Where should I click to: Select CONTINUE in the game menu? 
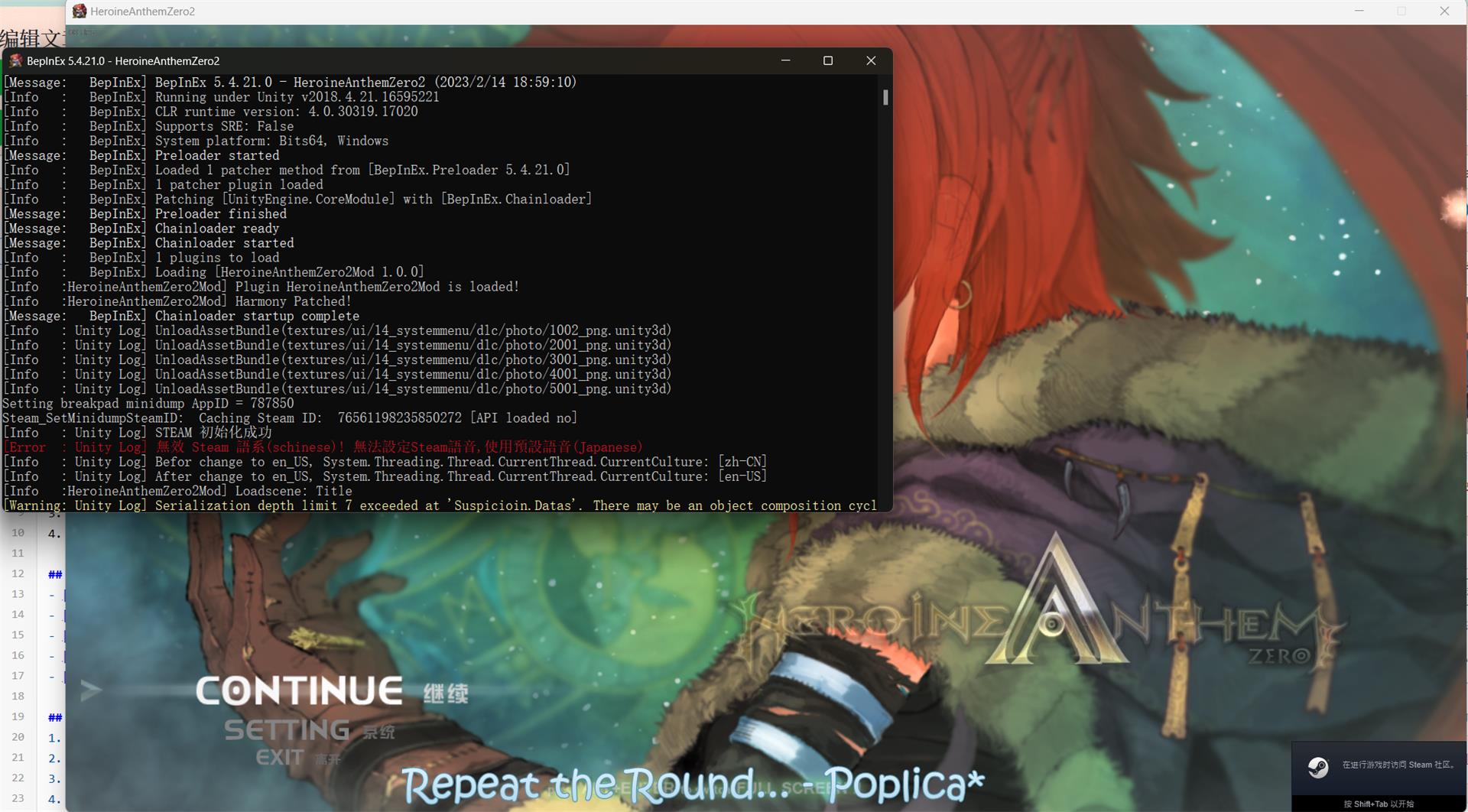tap(300, 691)
